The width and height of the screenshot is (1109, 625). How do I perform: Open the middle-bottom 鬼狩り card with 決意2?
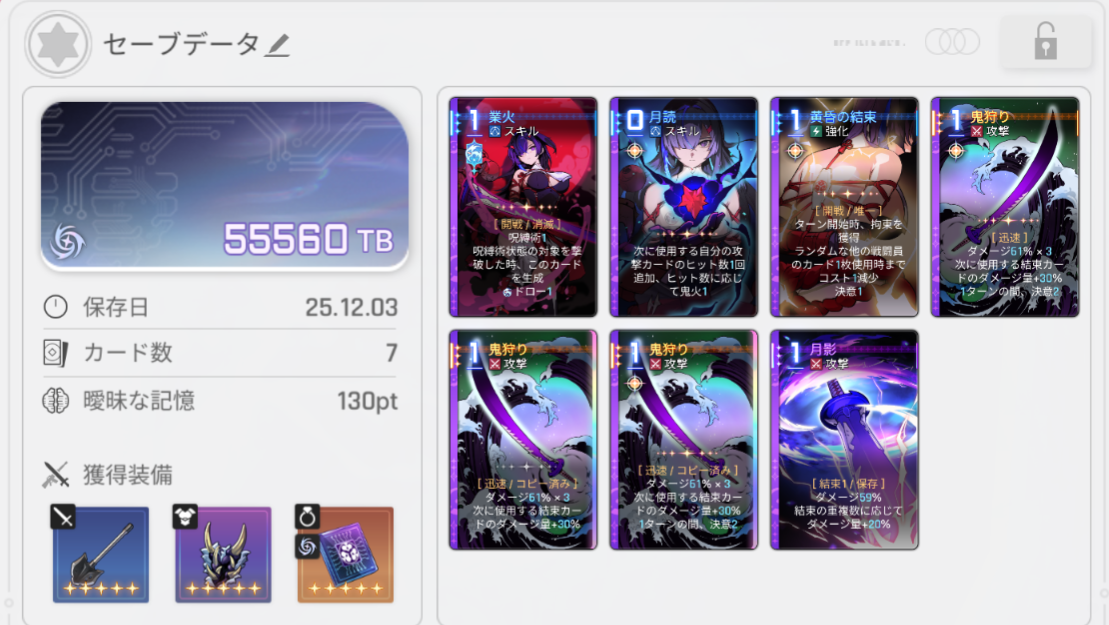tap(684, 440)
